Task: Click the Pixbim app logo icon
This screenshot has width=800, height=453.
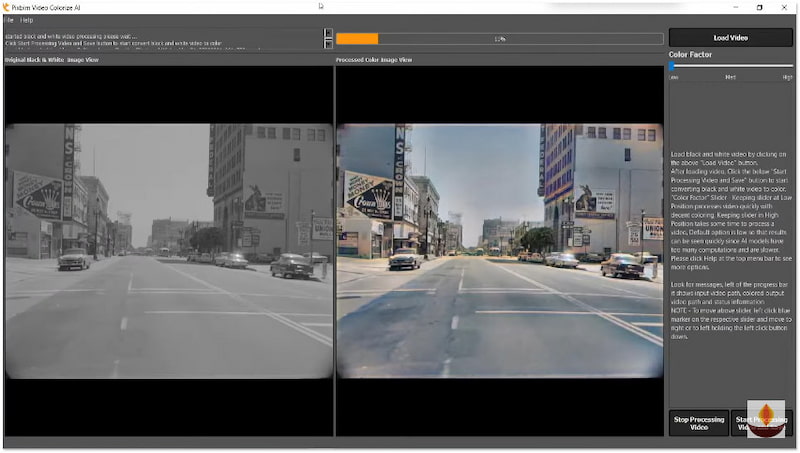Action: 7,7
